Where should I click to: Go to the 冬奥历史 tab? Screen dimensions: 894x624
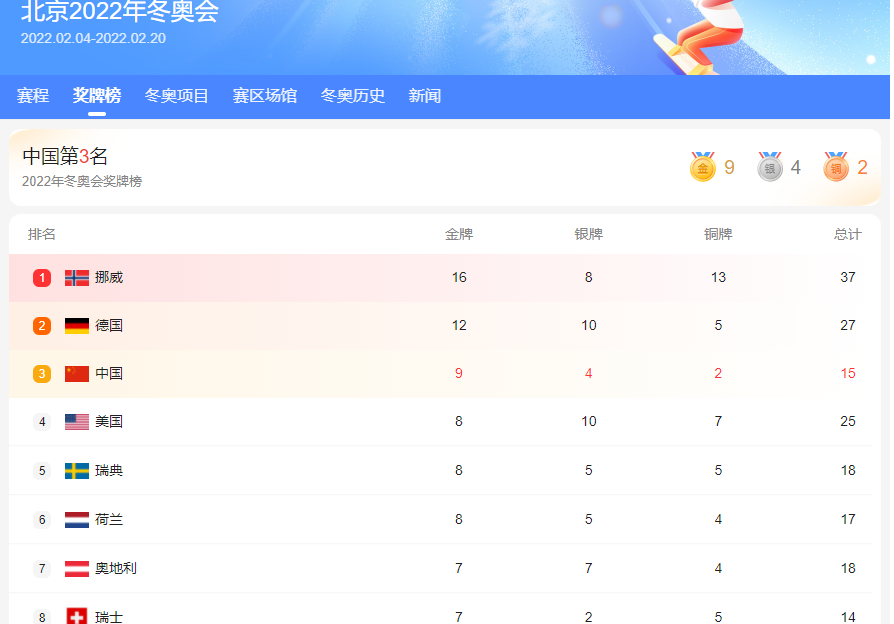pyautogui.click(x=352, y=95)
